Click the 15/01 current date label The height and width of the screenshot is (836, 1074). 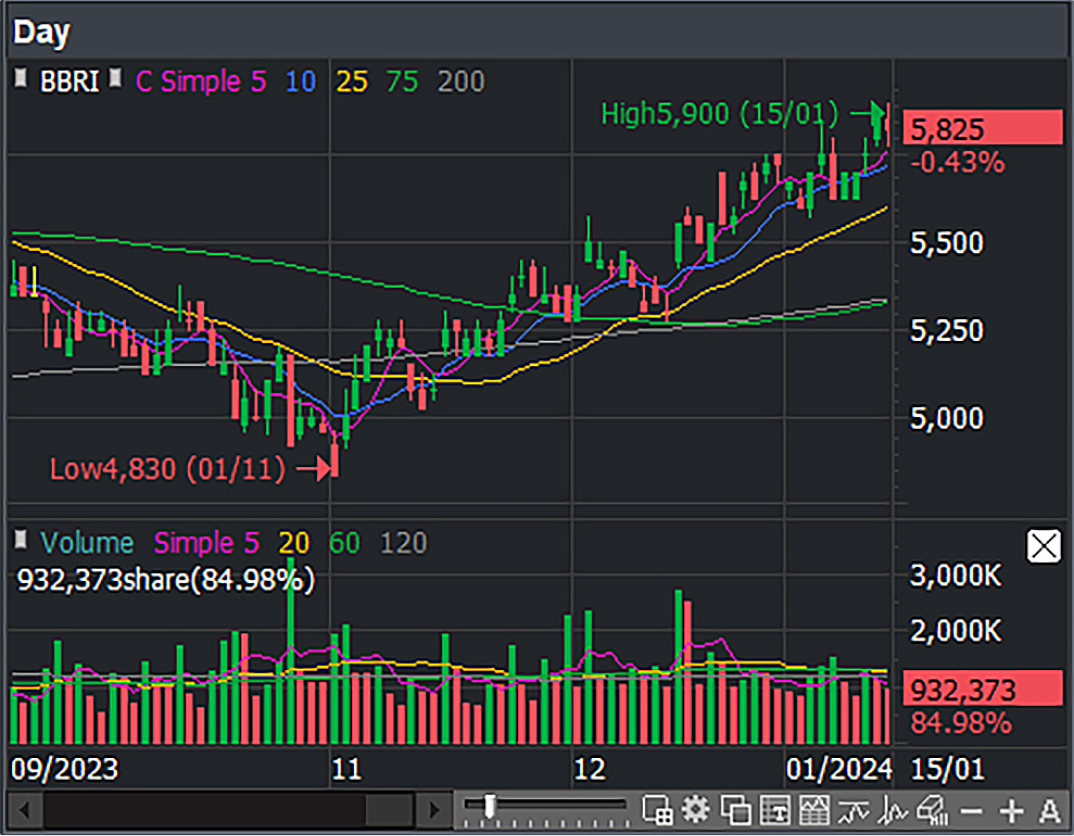point(947,769)
